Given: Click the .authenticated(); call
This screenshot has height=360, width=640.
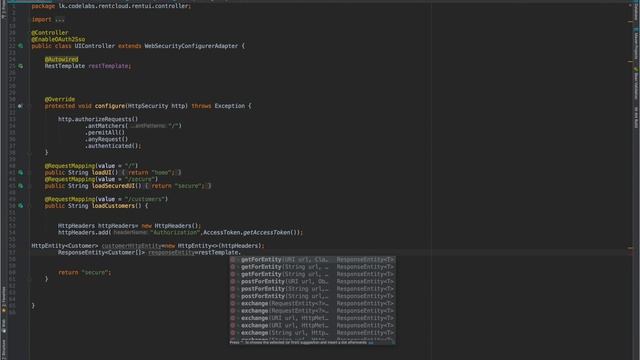Looking at the screenshot, I should pyautogui.click(x=113, y=146).
